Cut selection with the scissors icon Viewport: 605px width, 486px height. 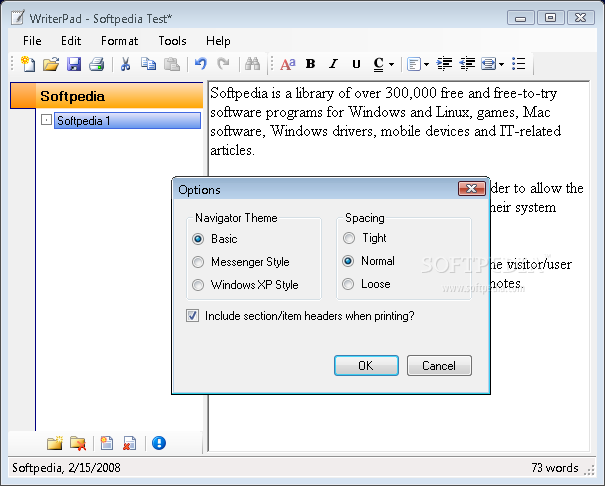coord(125,64)
